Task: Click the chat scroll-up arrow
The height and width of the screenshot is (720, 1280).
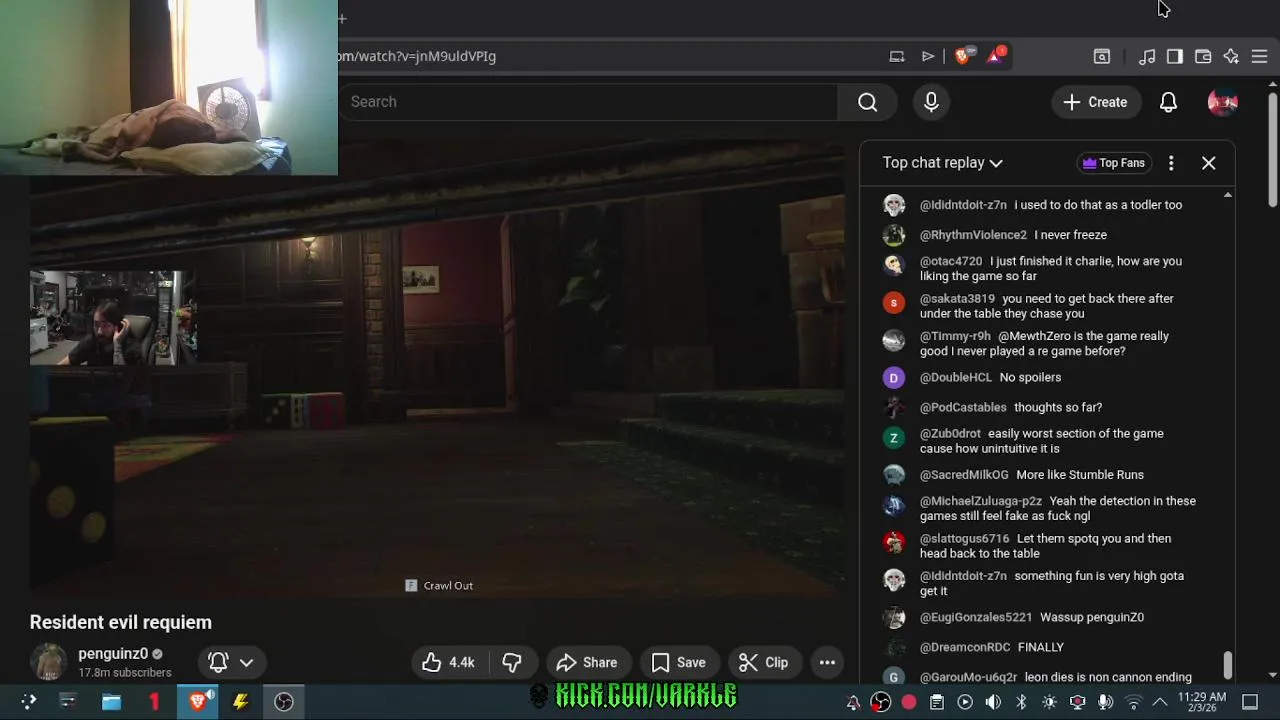Action: (1228, 195)
